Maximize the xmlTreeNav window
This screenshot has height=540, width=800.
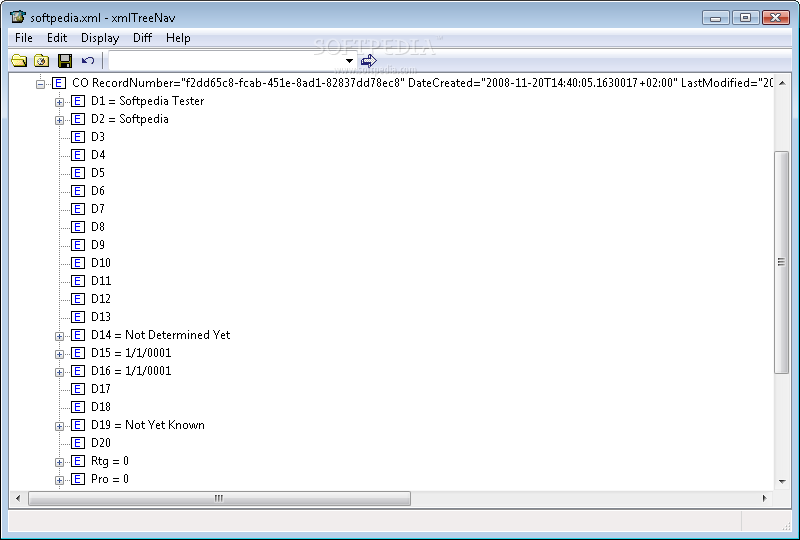tap(745, 18)
